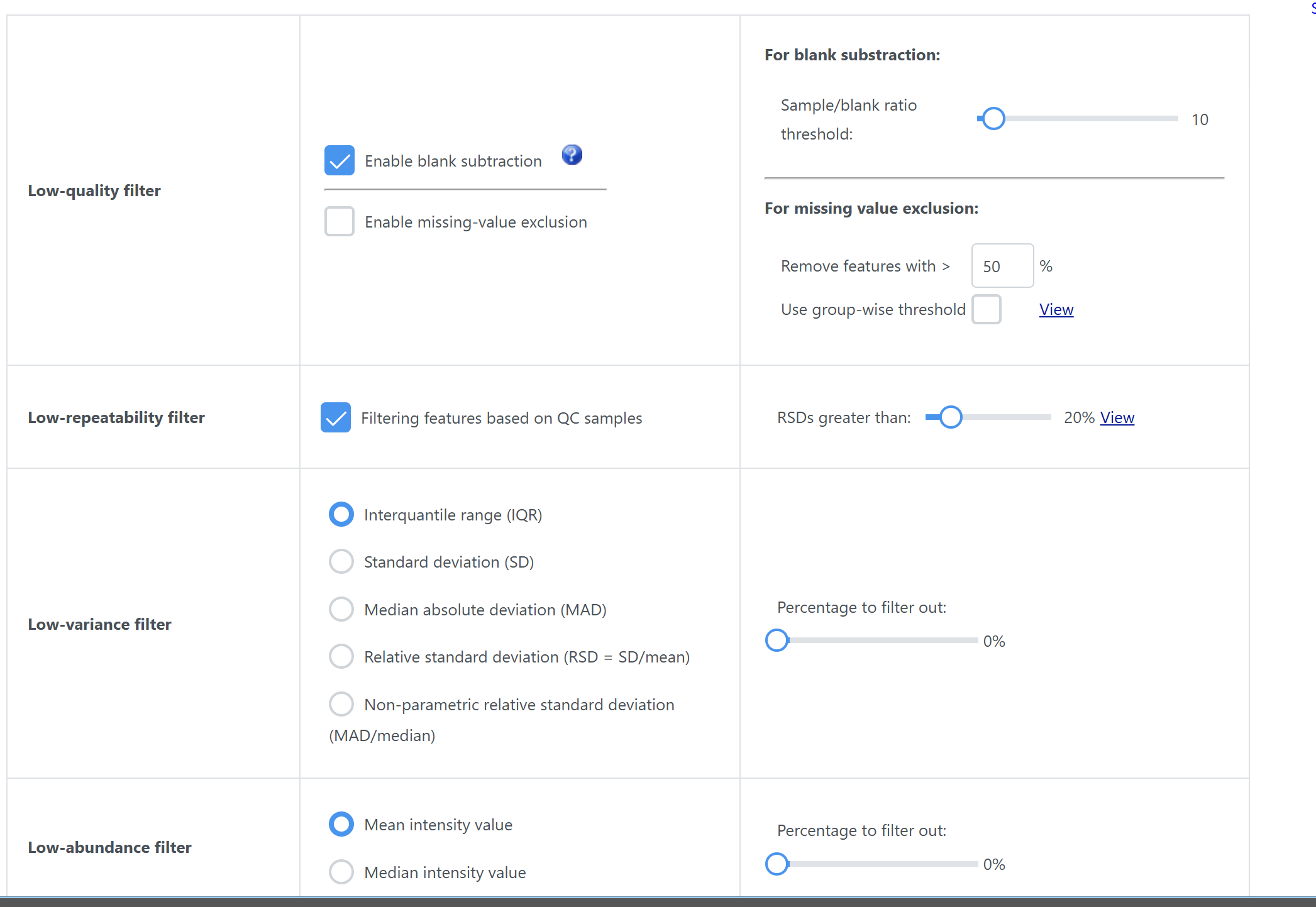
Task: Click the sample/blank ratio threshold slider handle
Action: click(993, 118)
